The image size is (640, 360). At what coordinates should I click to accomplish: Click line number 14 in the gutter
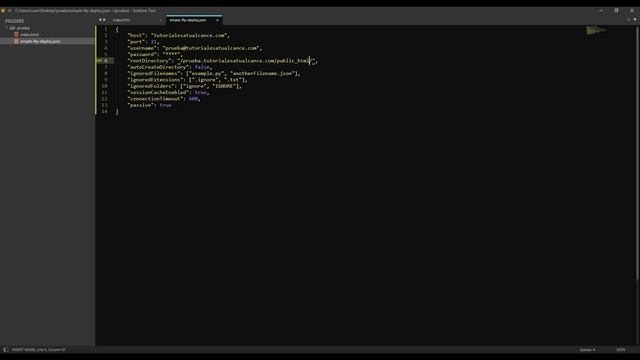(x=104, y=111)
